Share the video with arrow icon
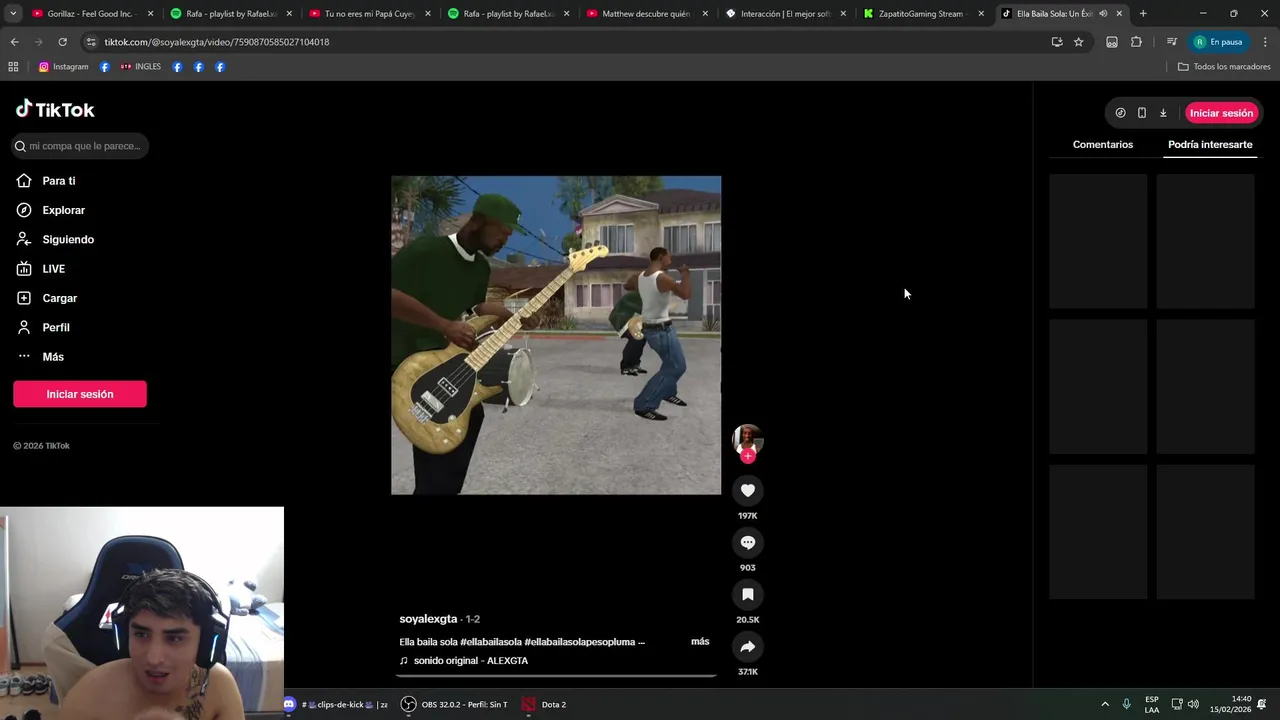Screen dimensions: 1280x720 747,646
